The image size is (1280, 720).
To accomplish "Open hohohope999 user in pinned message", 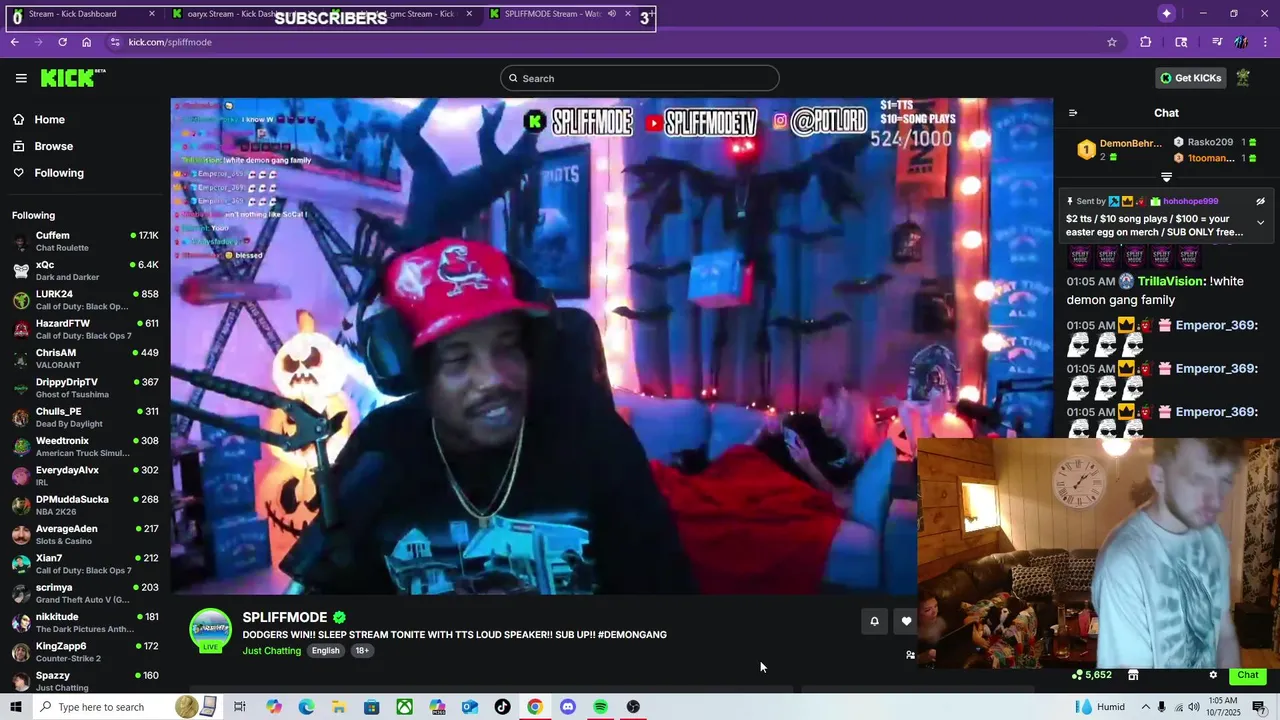I will click(x=1190, y=201).
